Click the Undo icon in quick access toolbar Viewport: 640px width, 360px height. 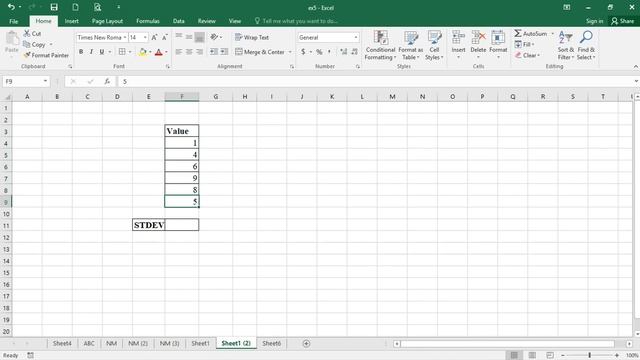pos(11,7)
